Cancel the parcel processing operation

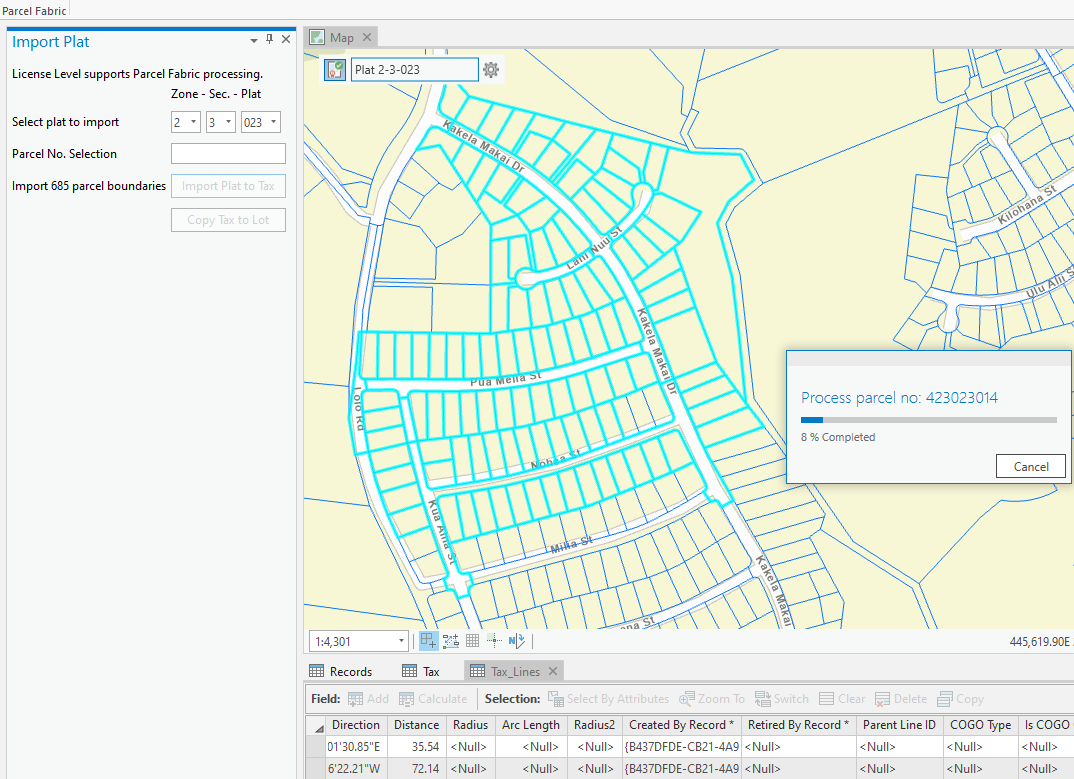click(1030, 466)
